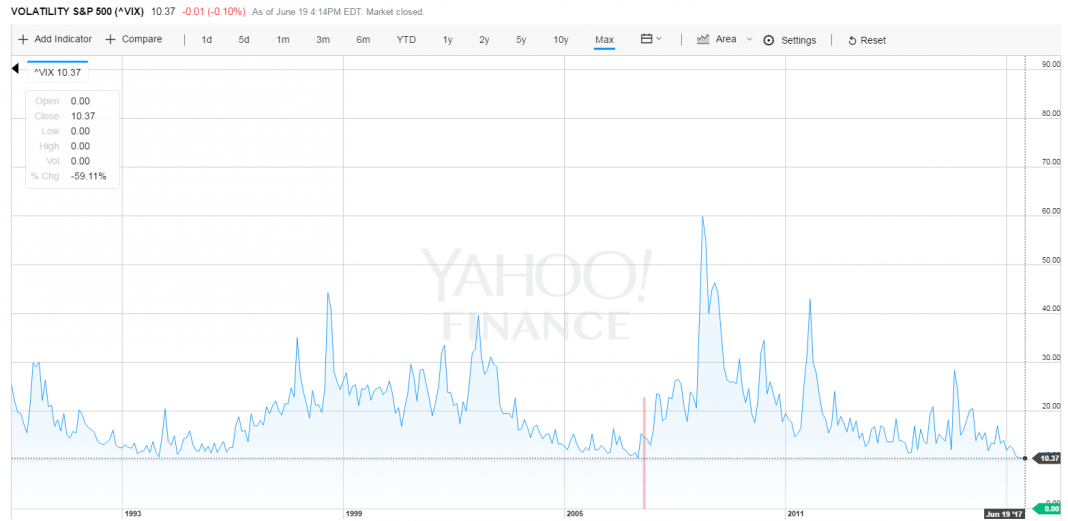Click the Jun 19 '17 date label
1068x521 pixels.
click(1005, 514)
